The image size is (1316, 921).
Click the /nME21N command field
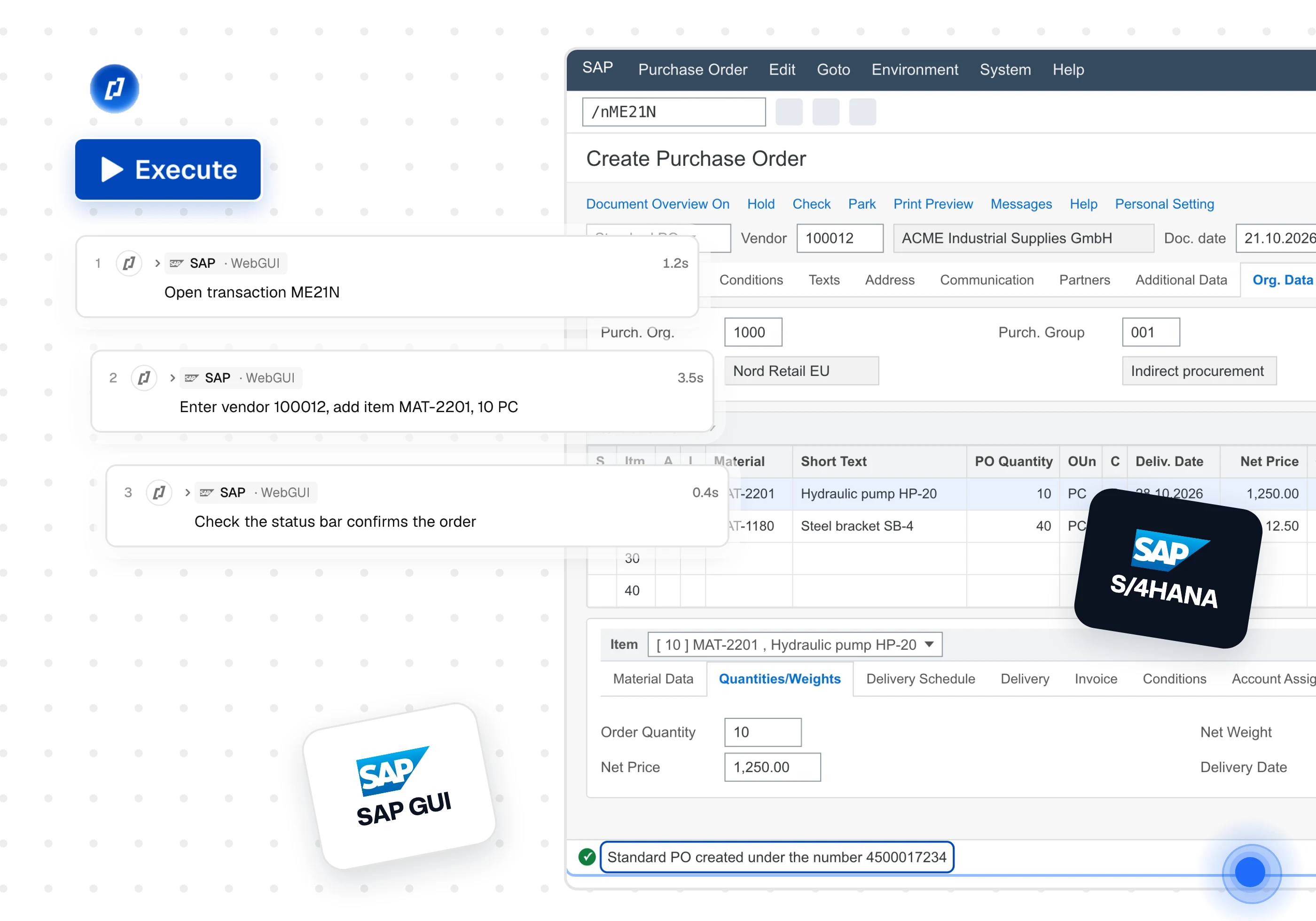click(674, 112)
